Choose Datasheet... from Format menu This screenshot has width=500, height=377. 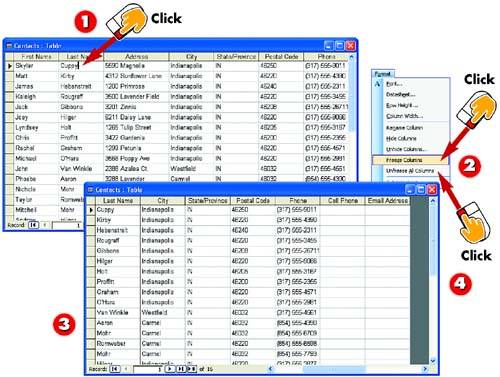point(401,95)
